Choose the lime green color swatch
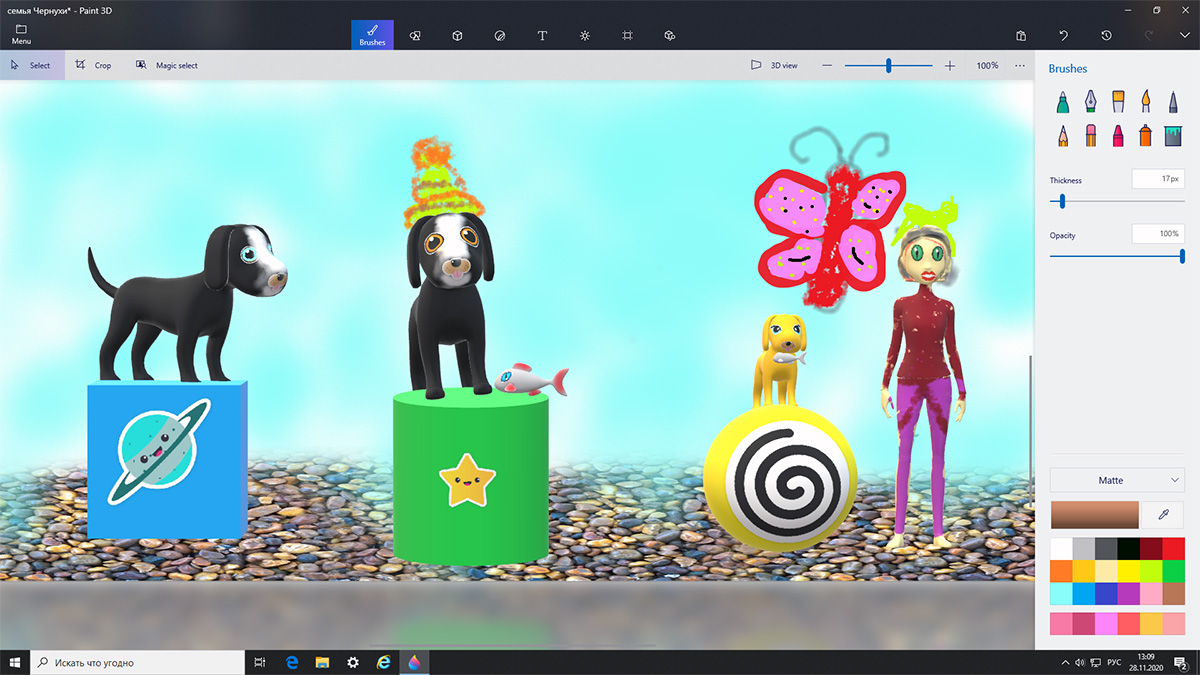 click(x=1151, y=571)
